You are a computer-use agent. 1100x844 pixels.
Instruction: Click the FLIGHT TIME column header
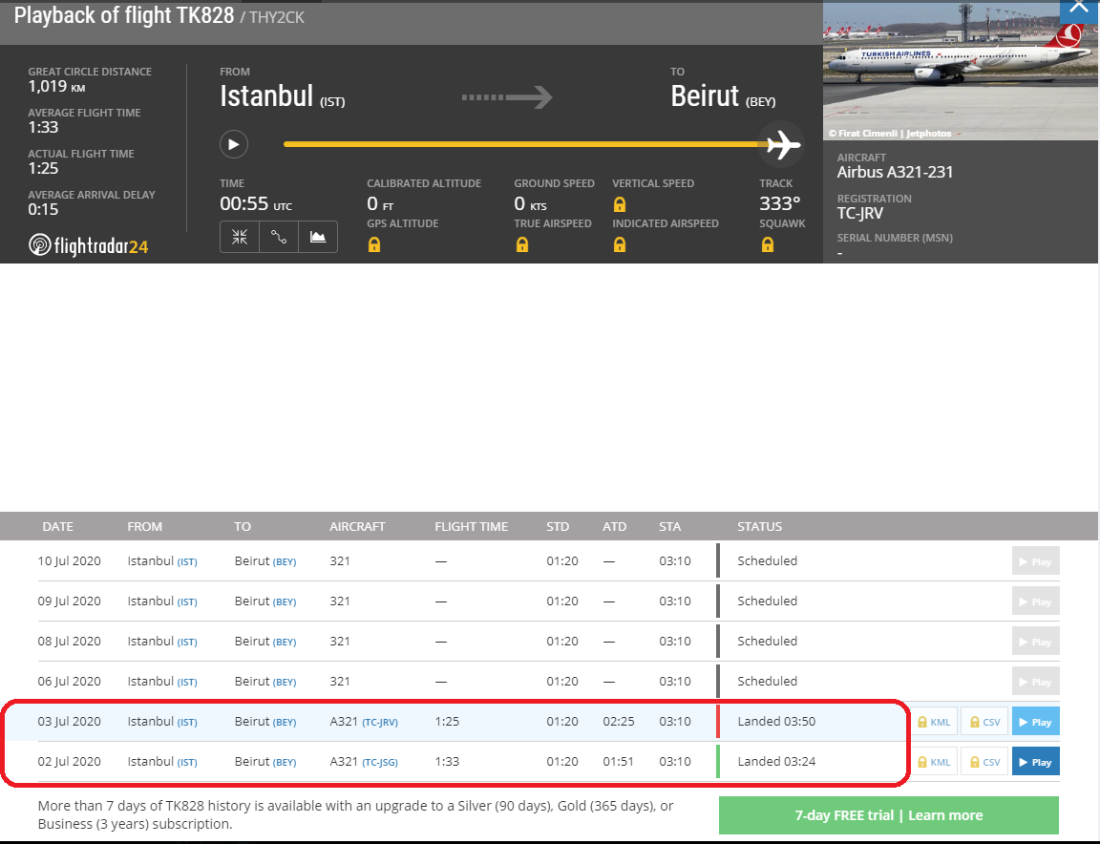(x=471, y=526)
